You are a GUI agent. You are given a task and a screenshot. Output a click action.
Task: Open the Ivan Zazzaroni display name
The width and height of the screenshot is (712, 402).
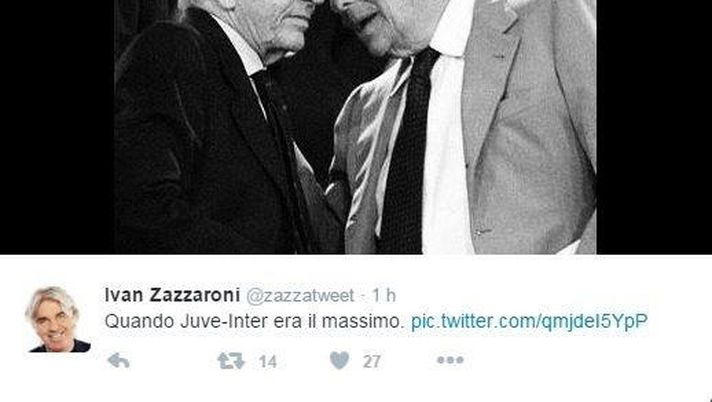click(172, 295)
